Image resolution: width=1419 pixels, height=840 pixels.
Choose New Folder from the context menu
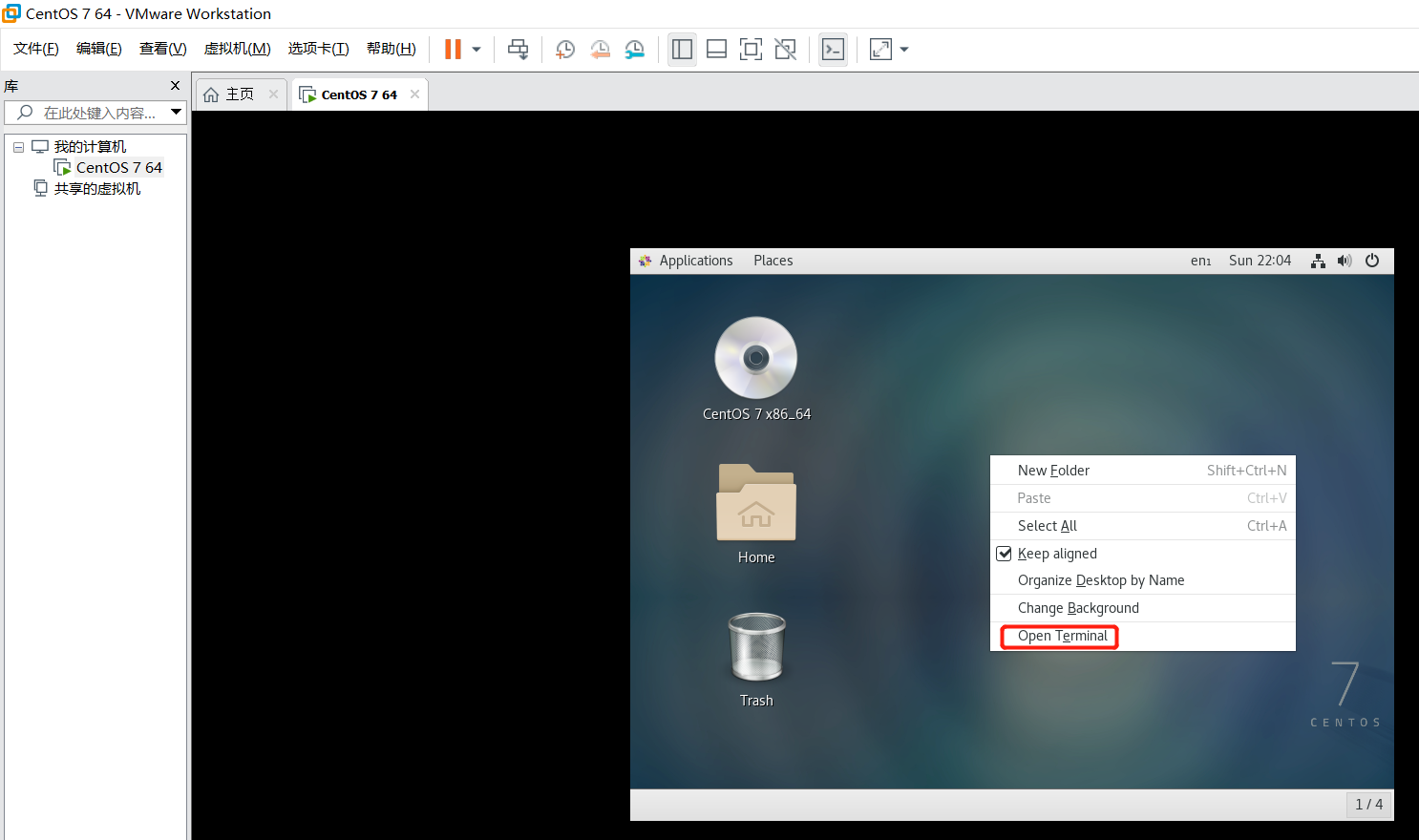click(x=1143, y=471)
